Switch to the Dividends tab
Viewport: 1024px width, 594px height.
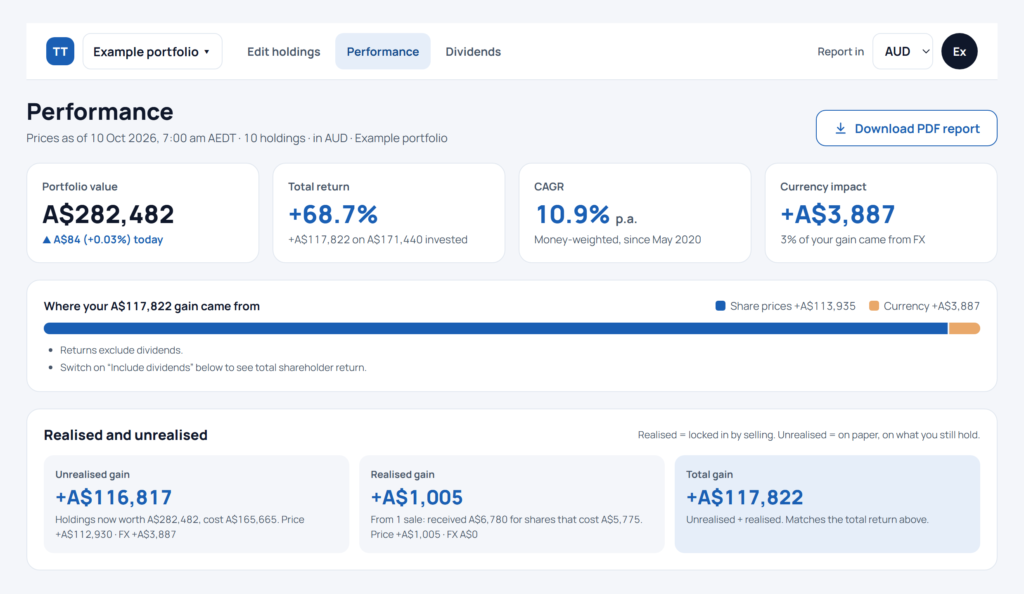[x=473, y=52]
